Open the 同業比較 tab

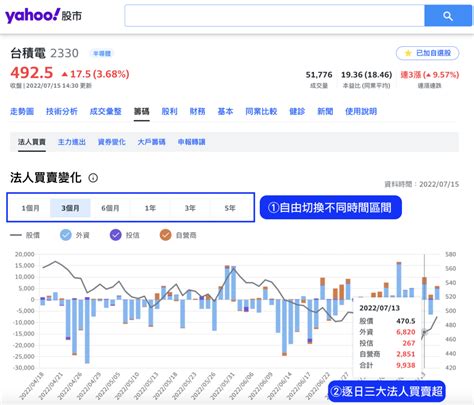coord(261,111)
